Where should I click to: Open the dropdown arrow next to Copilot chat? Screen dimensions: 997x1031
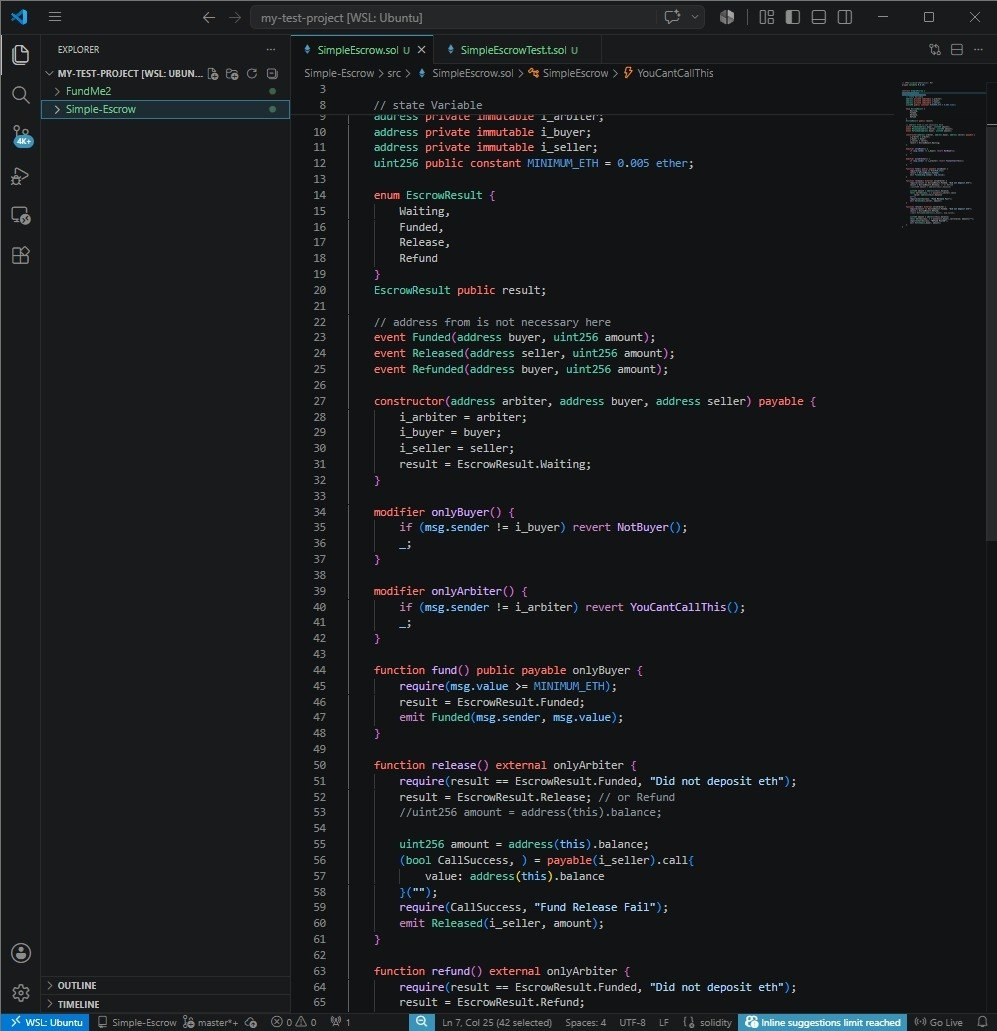[x=694, y=17]
